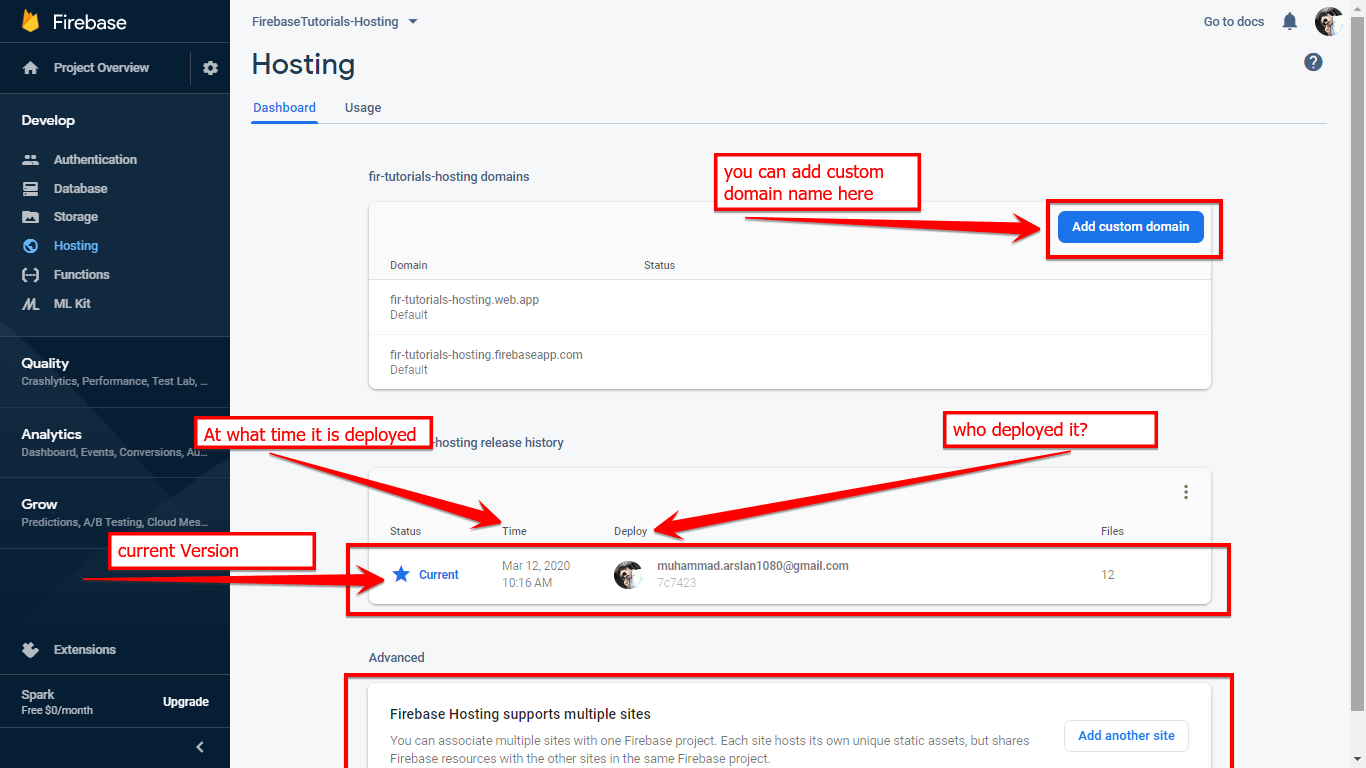The image size is (1366, 768).
Task: Click Add custom domain button
Action: click(x=1131, y=227)
